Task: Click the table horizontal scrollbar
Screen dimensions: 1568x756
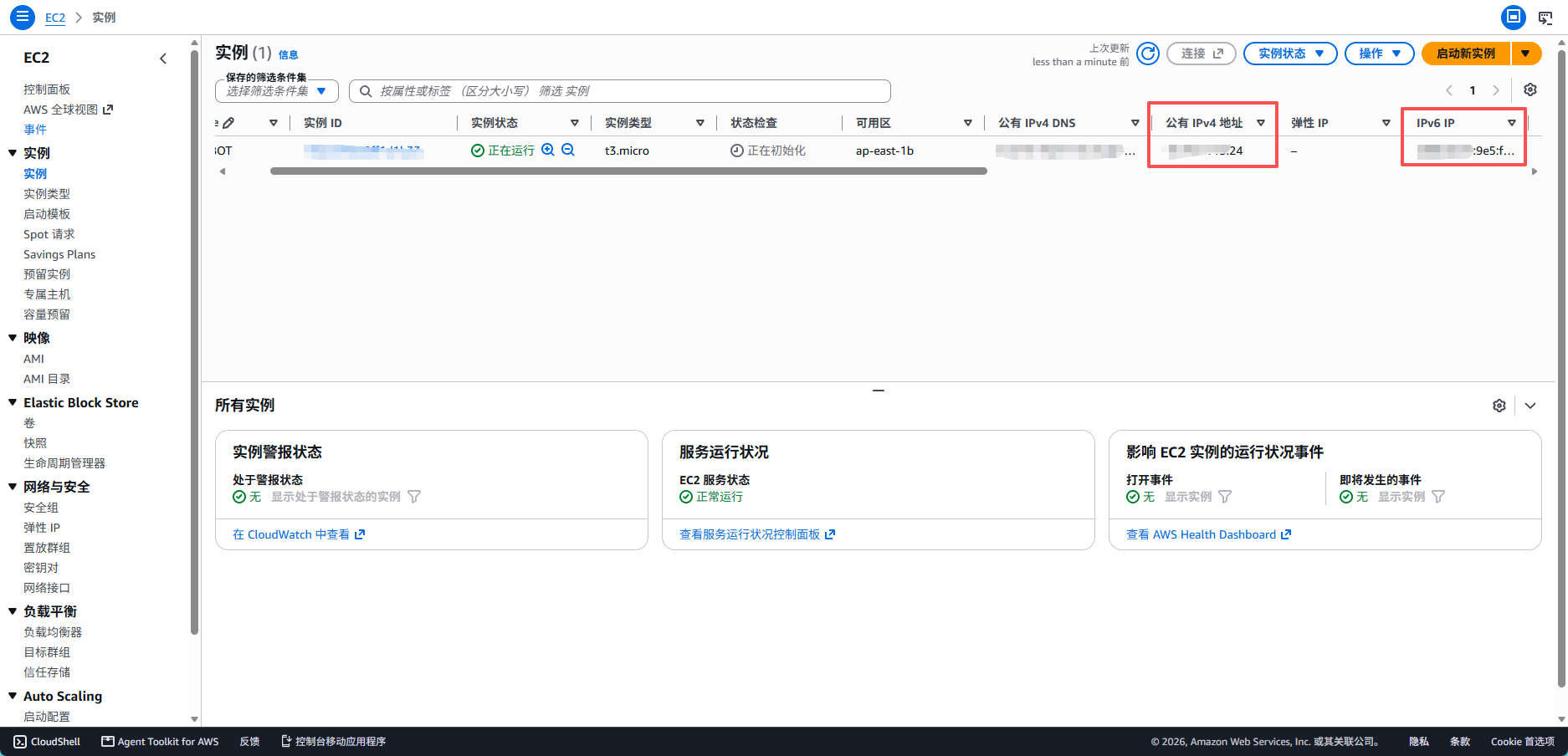Action: click(628, 171)
